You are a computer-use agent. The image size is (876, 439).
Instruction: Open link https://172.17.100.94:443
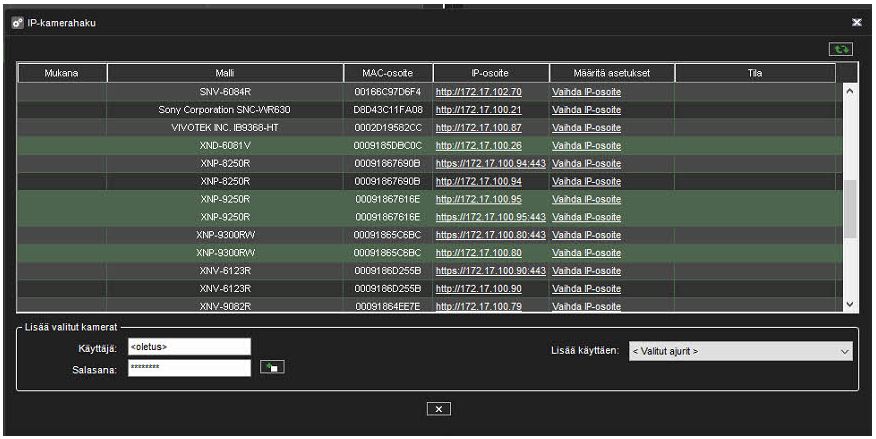click(x=490, y=164)
